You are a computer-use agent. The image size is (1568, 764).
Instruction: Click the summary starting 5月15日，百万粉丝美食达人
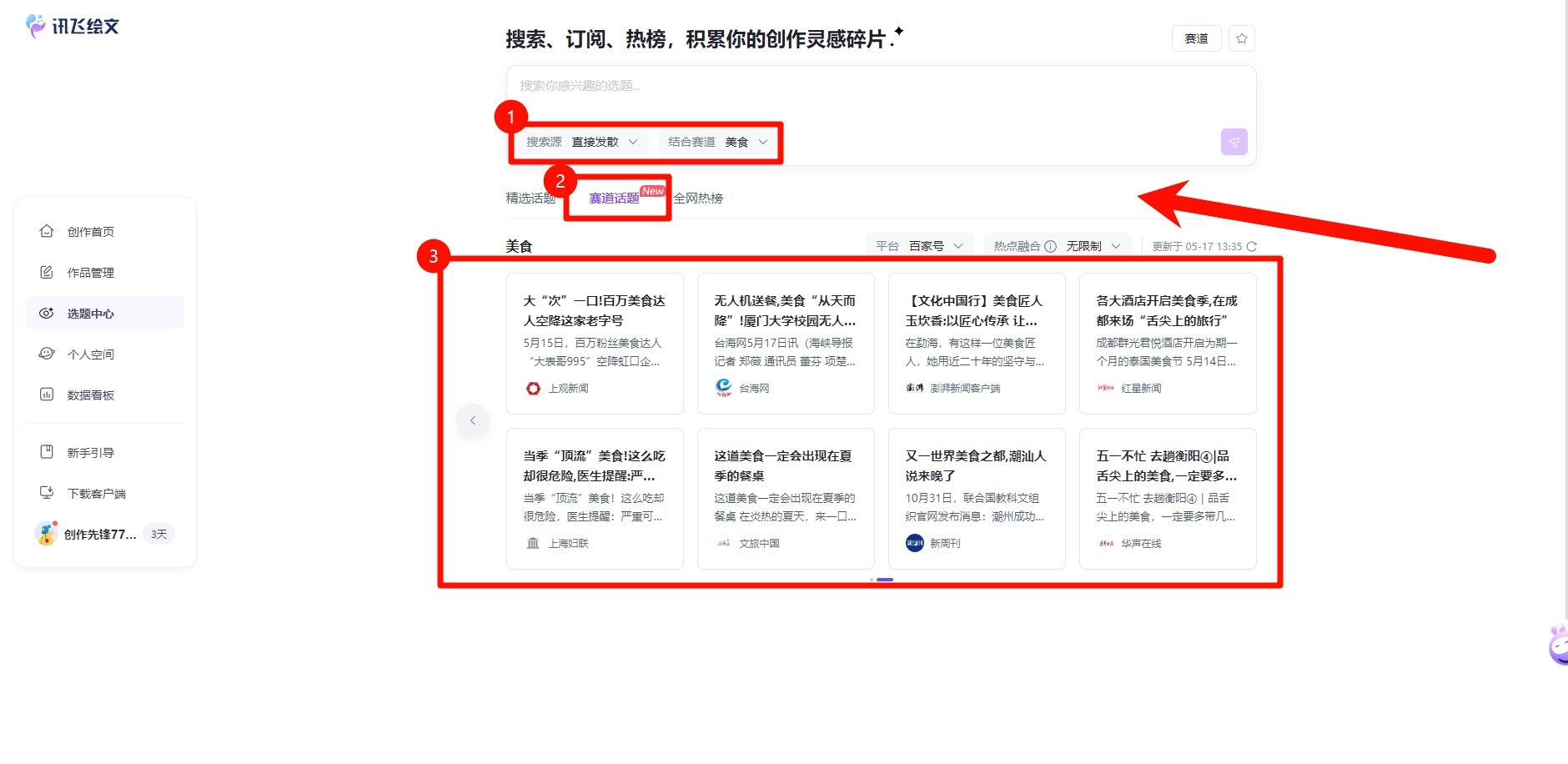(x=593, y=352)
